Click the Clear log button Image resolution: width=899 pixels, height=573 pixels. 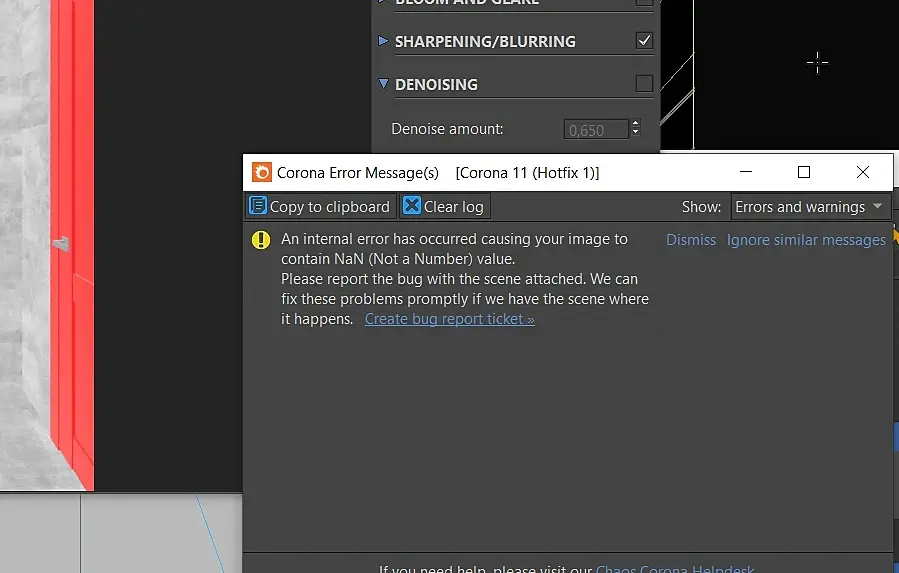pos(444,206)
